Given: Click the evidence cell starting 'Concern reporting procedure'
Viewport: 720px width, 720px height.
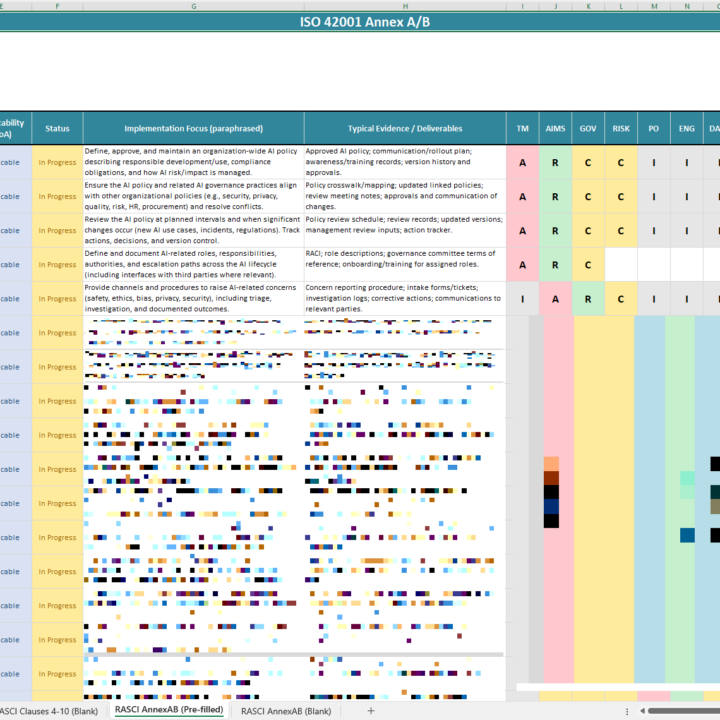Looking at the screenshot, I should (x=405, y=298).
